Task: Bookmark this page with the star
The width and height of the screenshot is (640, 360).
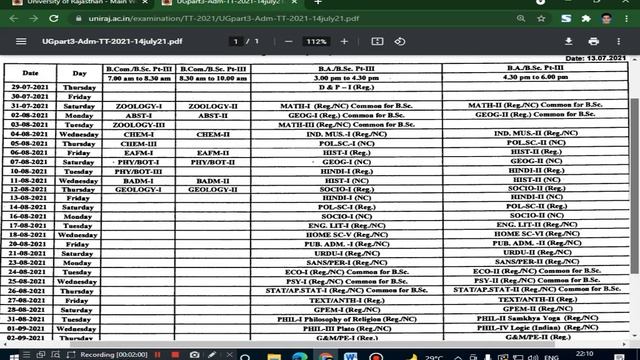Action: 541,19
